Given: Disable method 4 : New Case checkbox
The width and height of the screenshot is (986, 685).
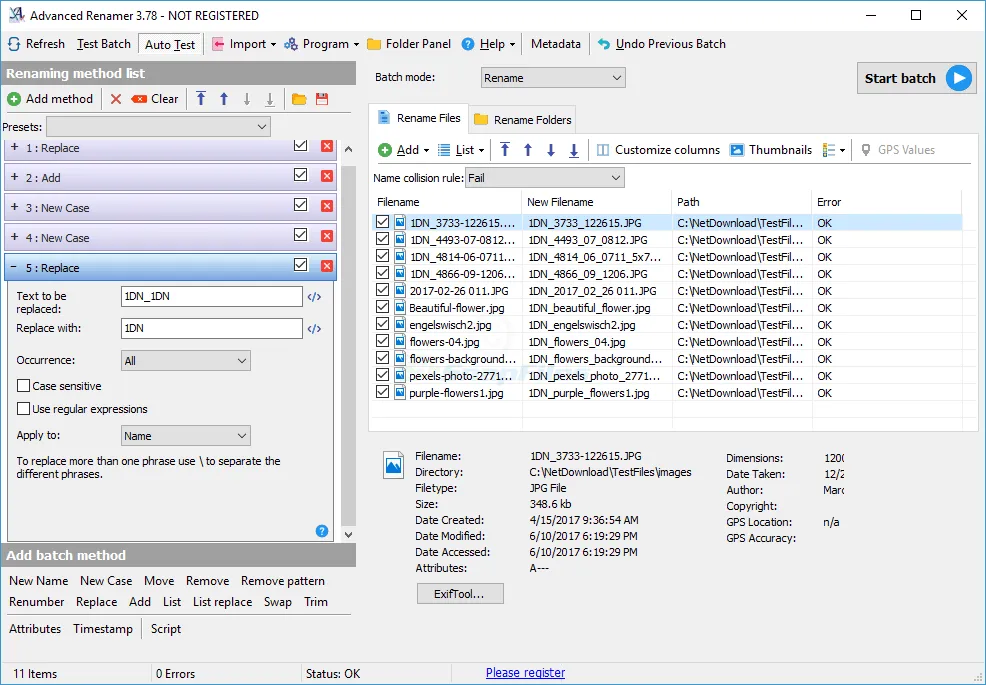Looking at the screenshot, I should click(301, 235).
